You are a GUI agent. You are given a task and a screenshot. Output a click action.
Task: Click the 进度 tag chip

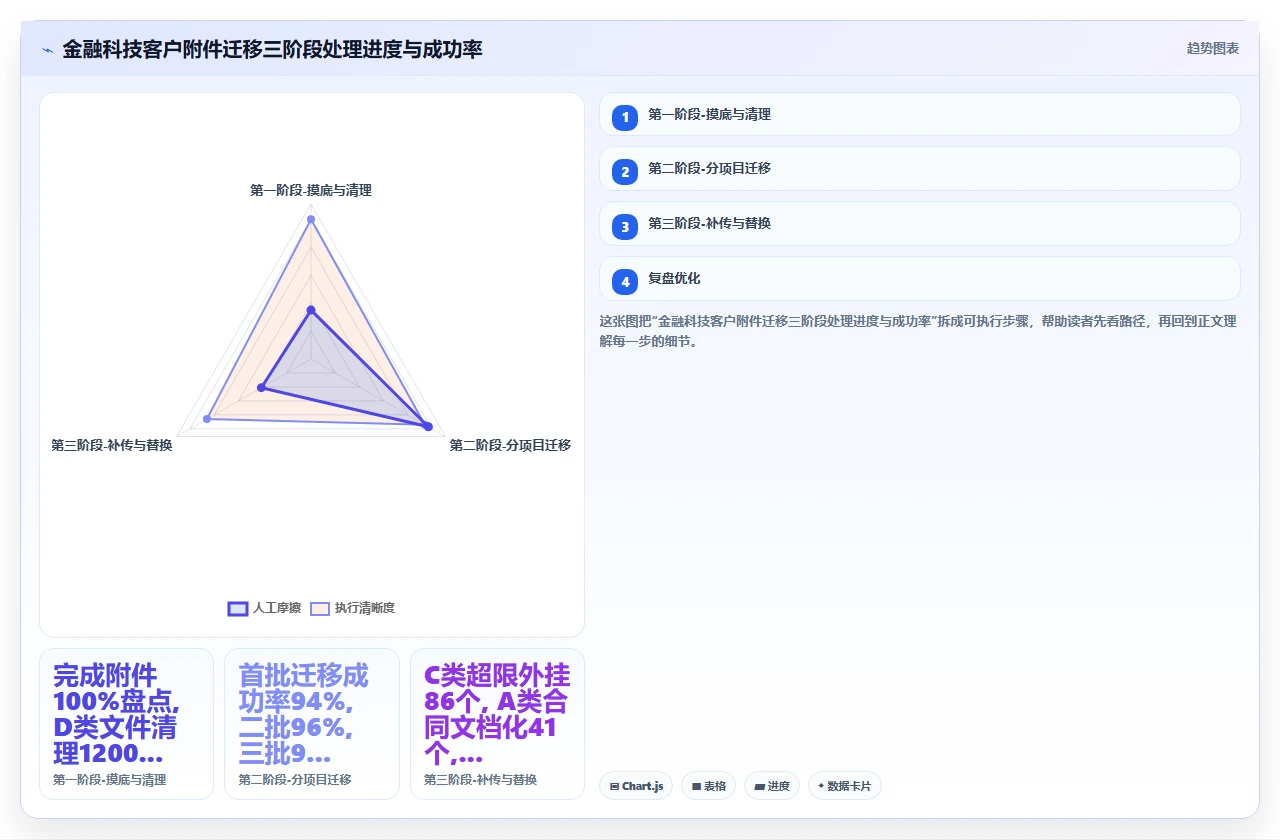[772, 786]
